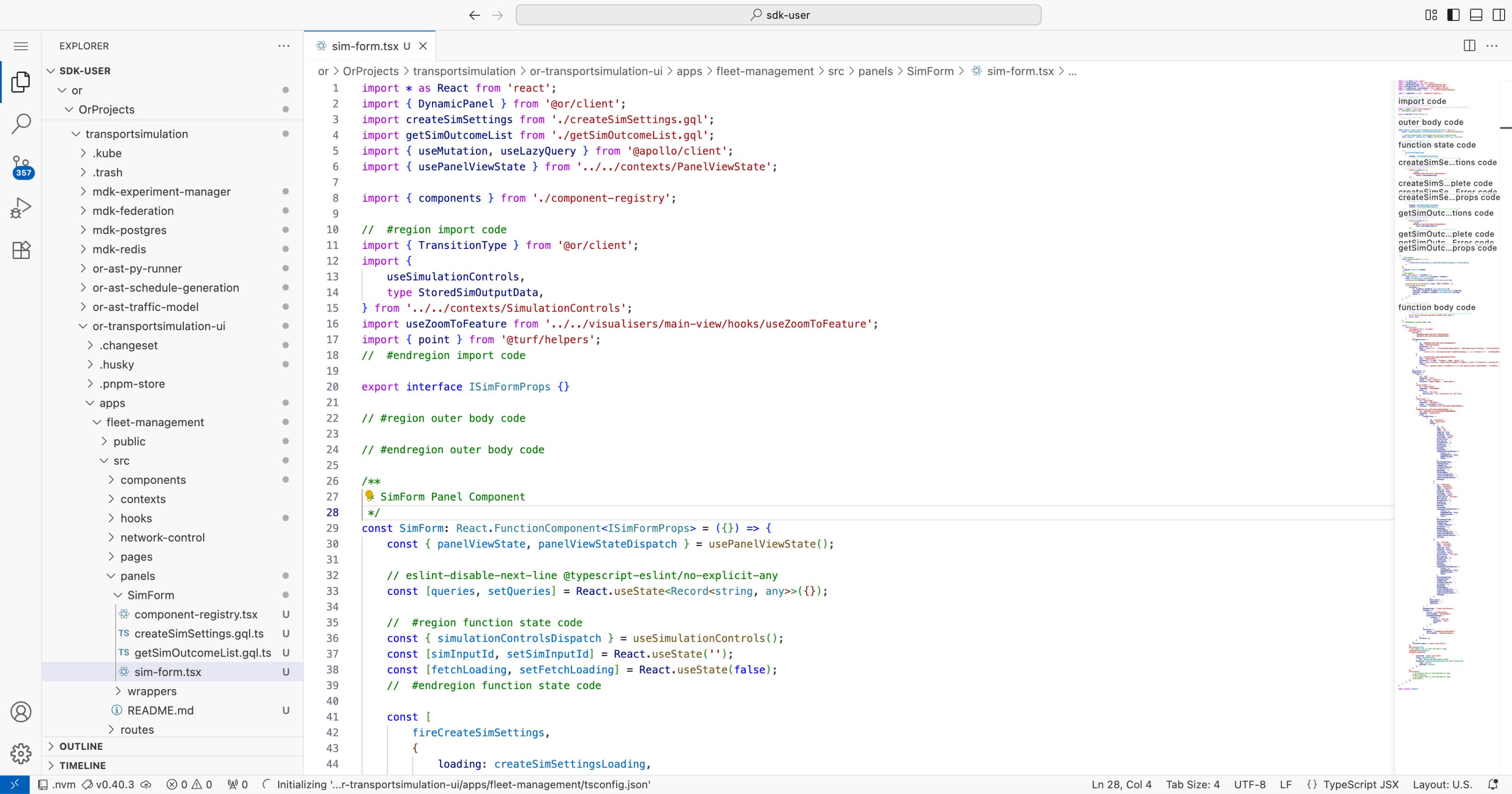
Task: Open notifications bell in status bar
Action: pos(1493,785)
